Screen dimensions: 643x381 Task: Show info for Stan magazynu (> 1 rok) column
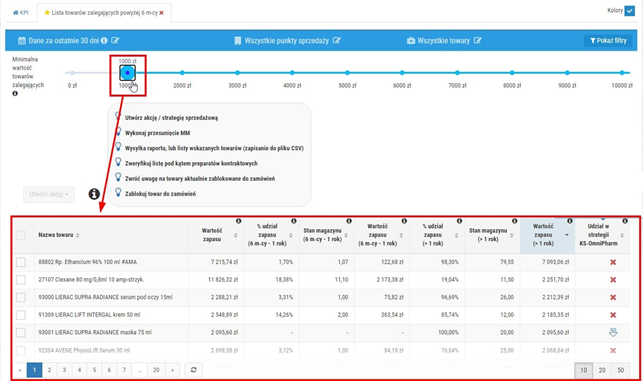click(x=514, y=221)
